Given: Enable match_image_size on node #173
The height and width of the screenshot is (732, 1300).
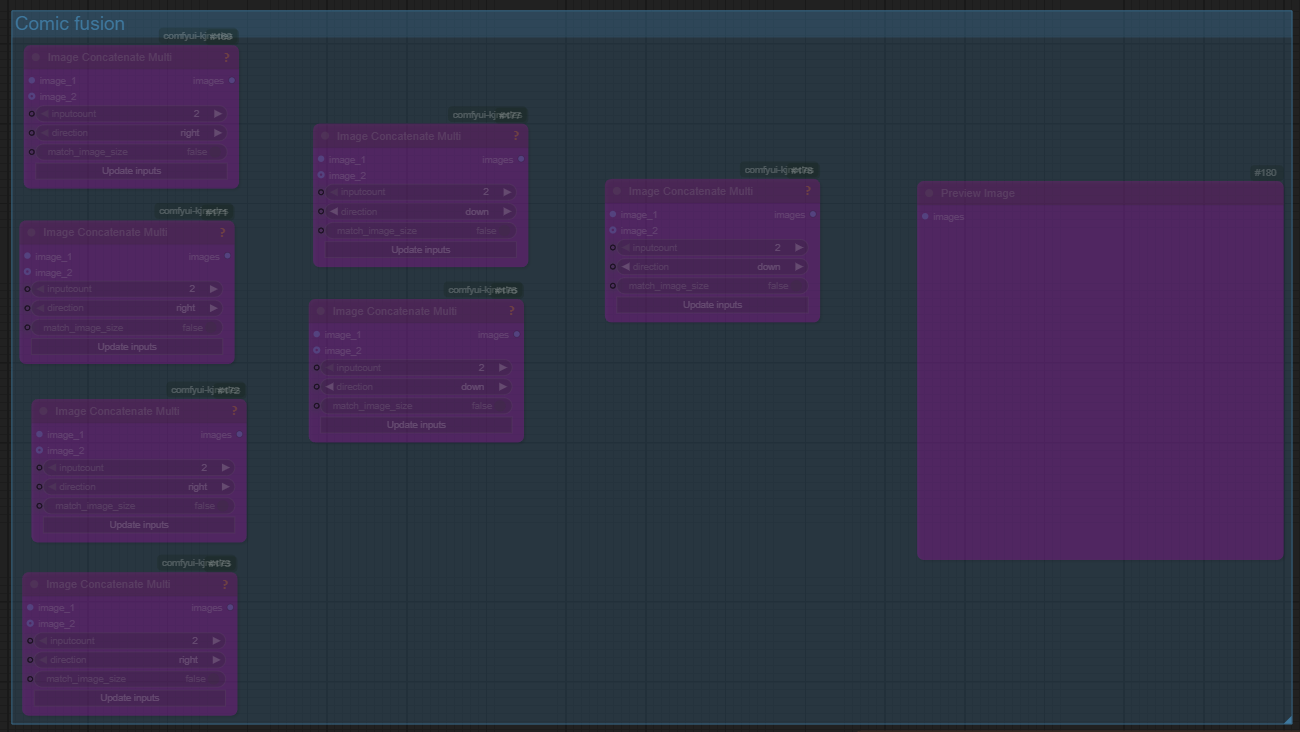Looking at the screenshot, I should coord(129,679).
